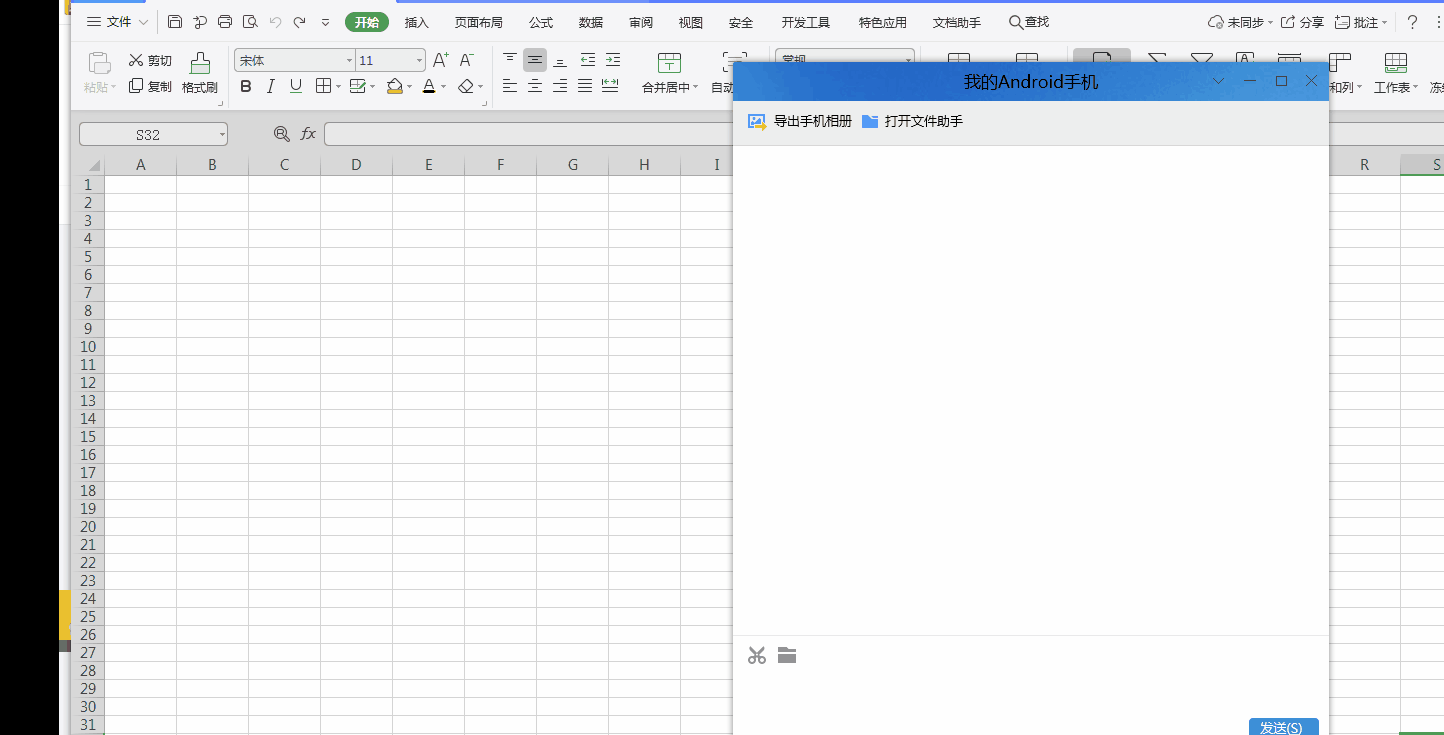Switch to the 插入 ribbon tab
This screenshot has width=1444, height=735.
tap(417, 22)
